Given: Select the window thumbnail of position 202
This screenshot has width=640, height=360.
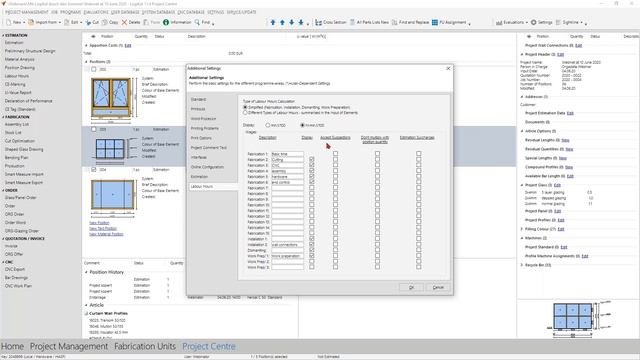Looking at the screenshot, I should (x=111, y=98).
